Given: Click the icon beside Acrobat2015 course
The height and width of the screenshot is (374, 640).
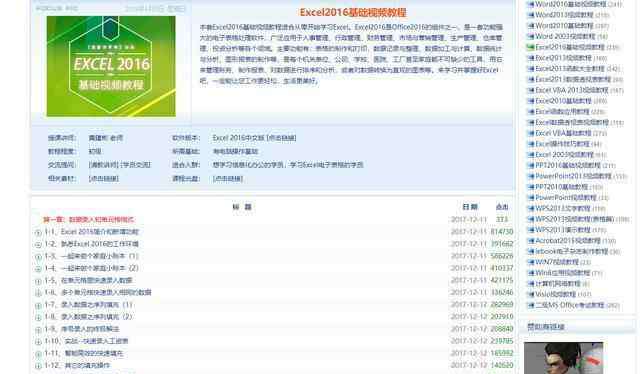Looking at the screenshot, I should 530,240.
